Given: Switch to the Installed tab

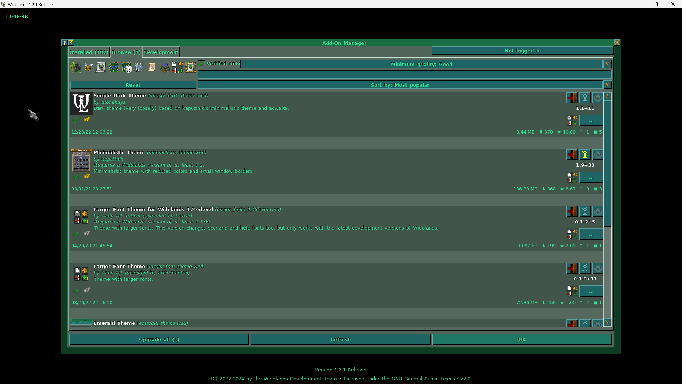Looking at the screenshot, I should tap(89, 52).
